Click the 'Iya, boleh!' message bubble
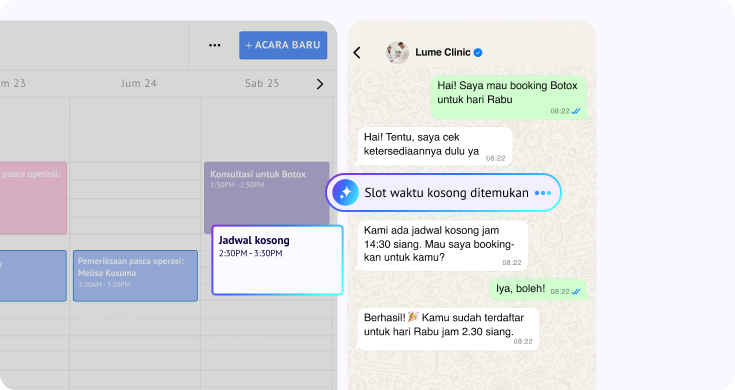This screenshot has height=390, width=735. click(x=538, y=289)
